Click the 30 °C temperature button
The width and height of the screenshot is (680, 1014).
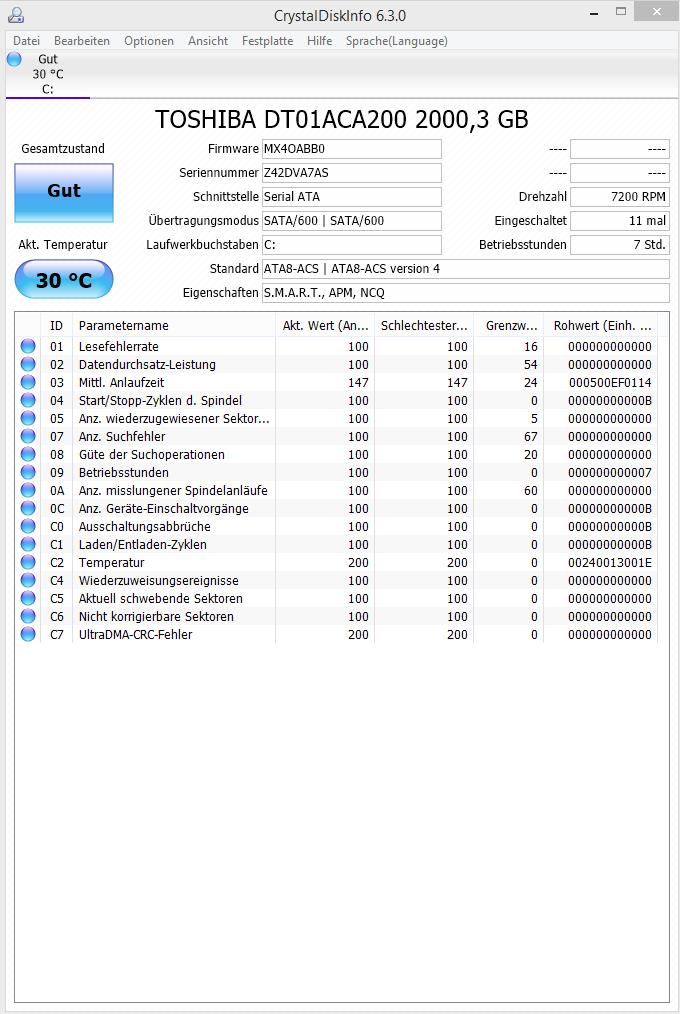coord(64,279)
